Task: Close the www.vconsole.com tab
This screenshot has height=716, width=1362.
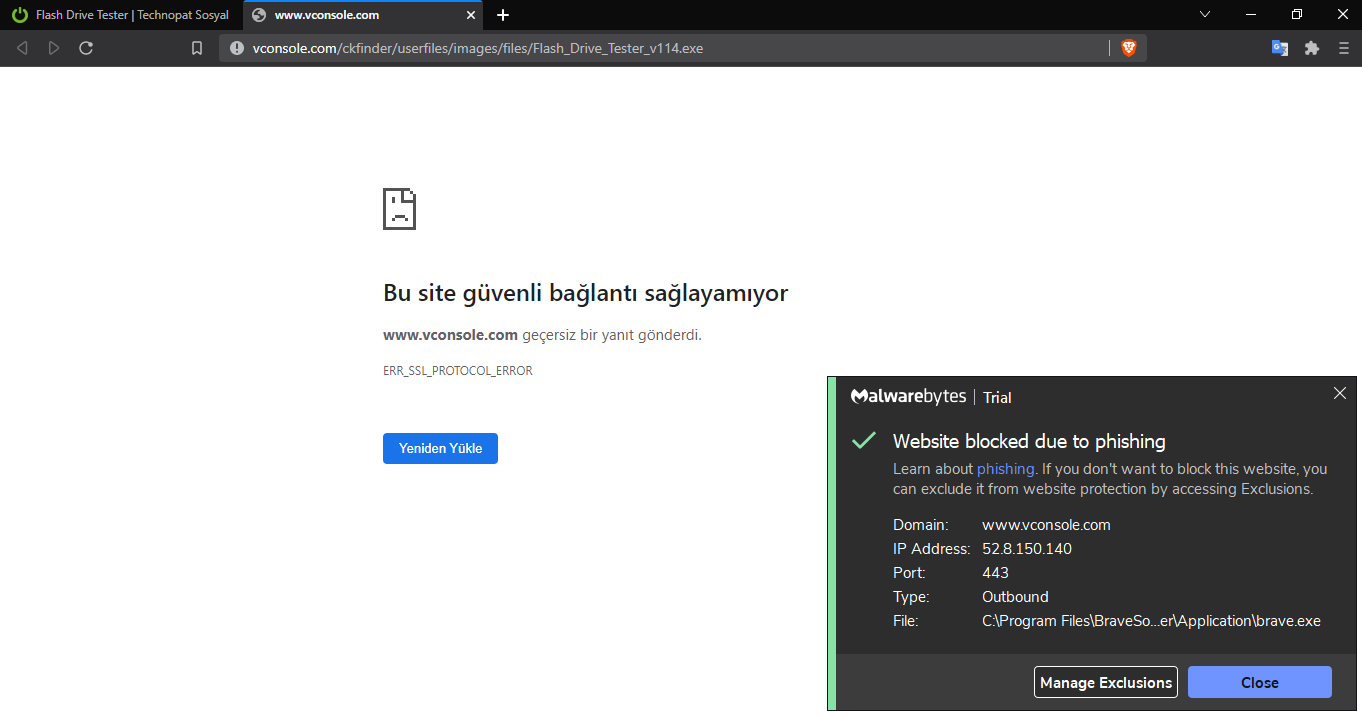Action: click(472, 15)
